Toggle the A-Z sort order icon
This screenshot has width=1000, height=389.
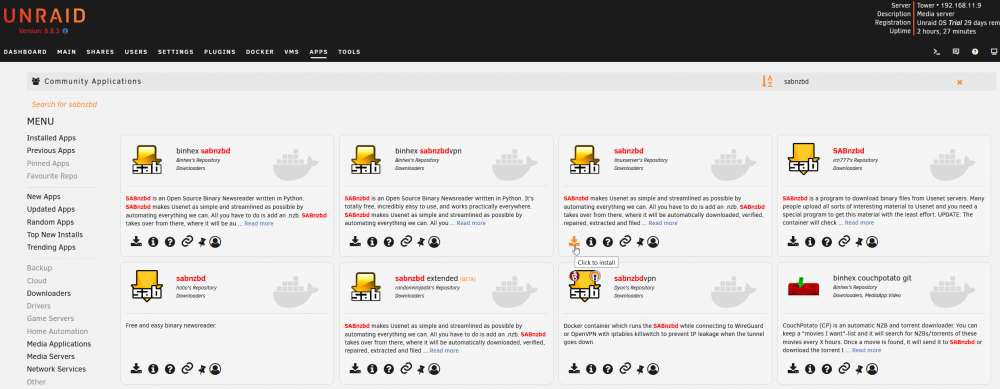point(767,82)
